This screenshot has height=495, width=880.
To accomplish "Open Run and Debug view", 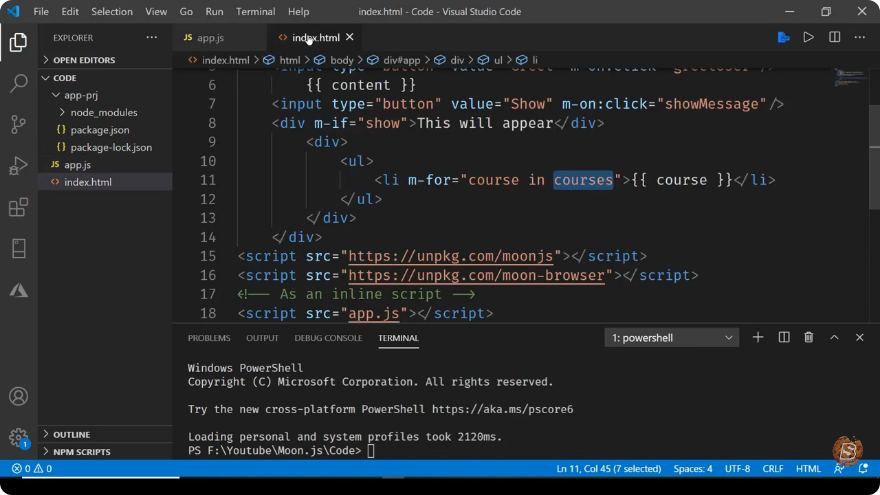I will click(19, 166).
